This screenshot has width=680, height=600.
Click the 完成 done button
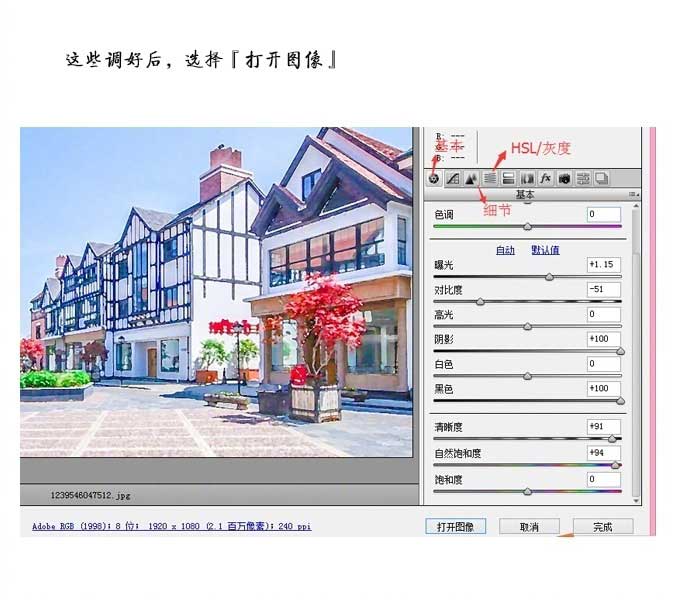(603, 527)
